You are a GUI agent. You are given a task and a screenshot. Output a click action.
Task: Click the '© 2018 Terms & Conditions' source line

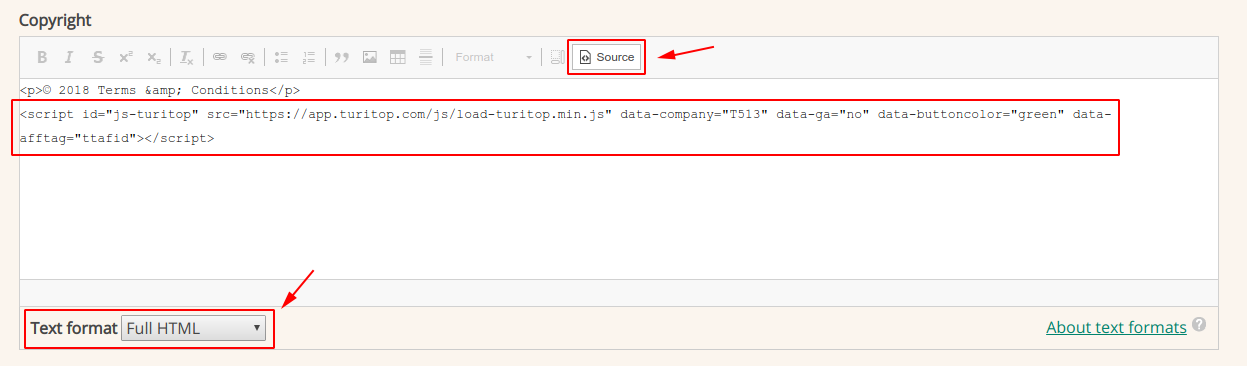click(159, 90)
